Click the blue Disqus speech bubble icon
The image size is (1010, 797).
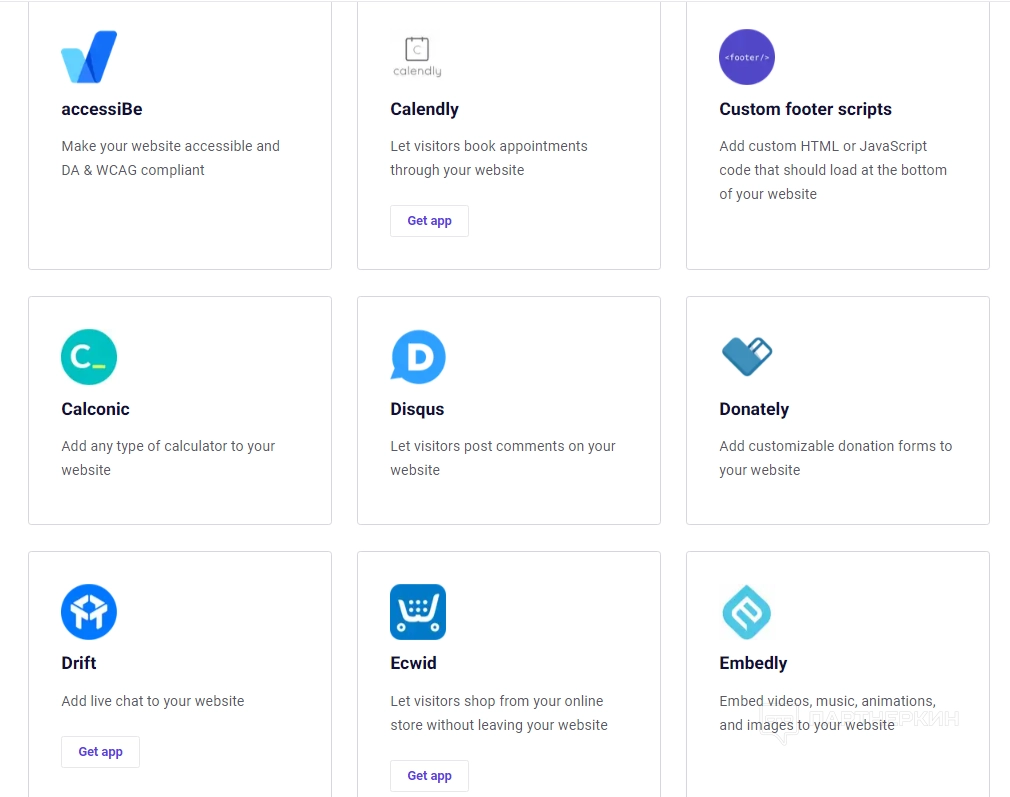point(418,357)
